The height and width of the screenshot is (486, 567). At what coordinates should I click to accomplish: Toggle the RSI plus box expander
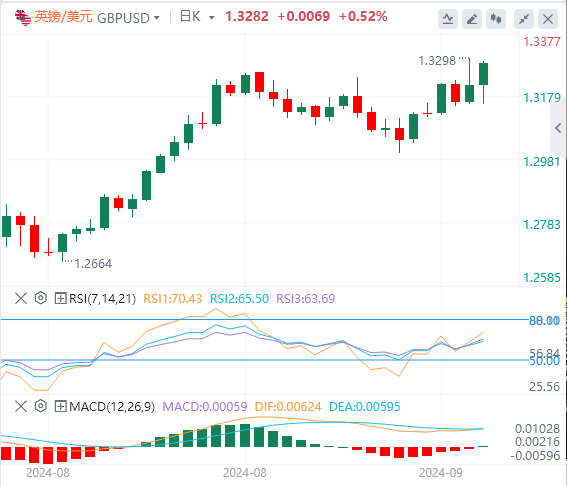point(60,298)
